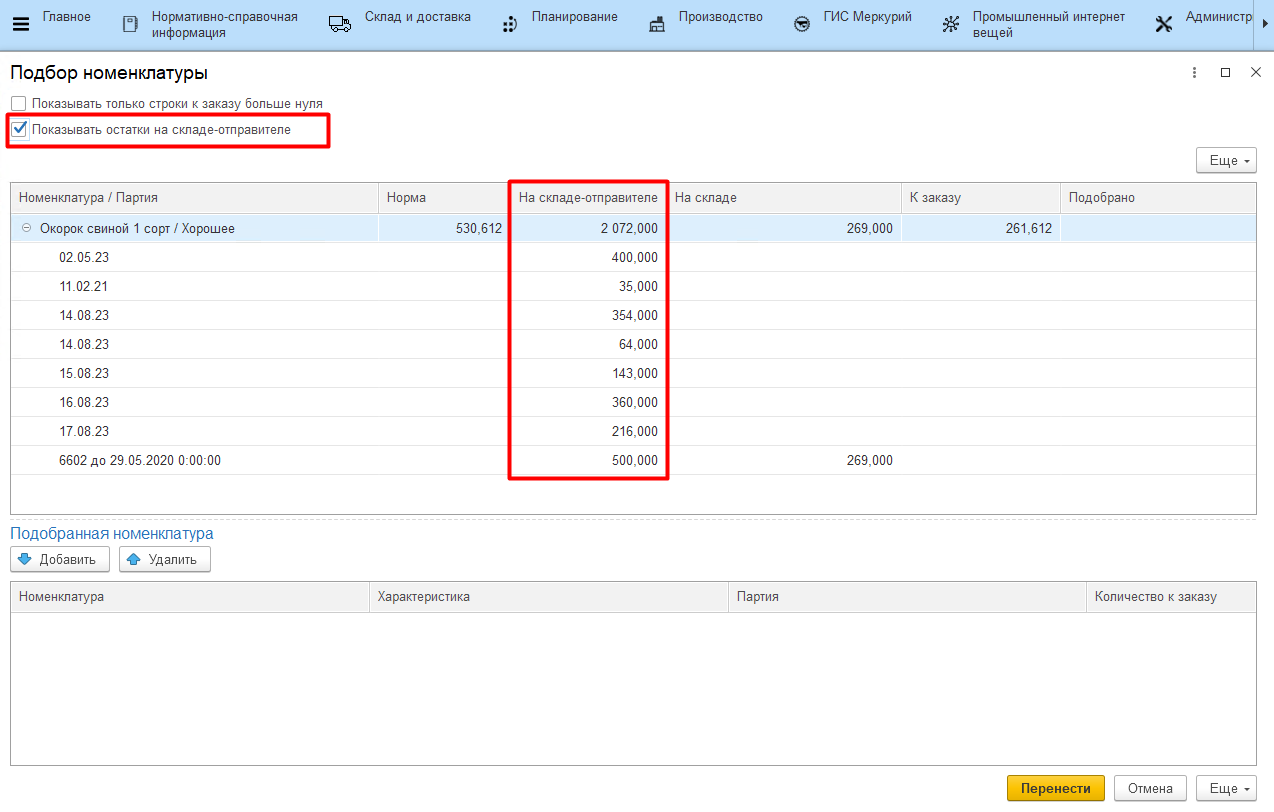1274x812 pixels.
Task: Open the hamburger main menu icon
Action: click(20, 25)
